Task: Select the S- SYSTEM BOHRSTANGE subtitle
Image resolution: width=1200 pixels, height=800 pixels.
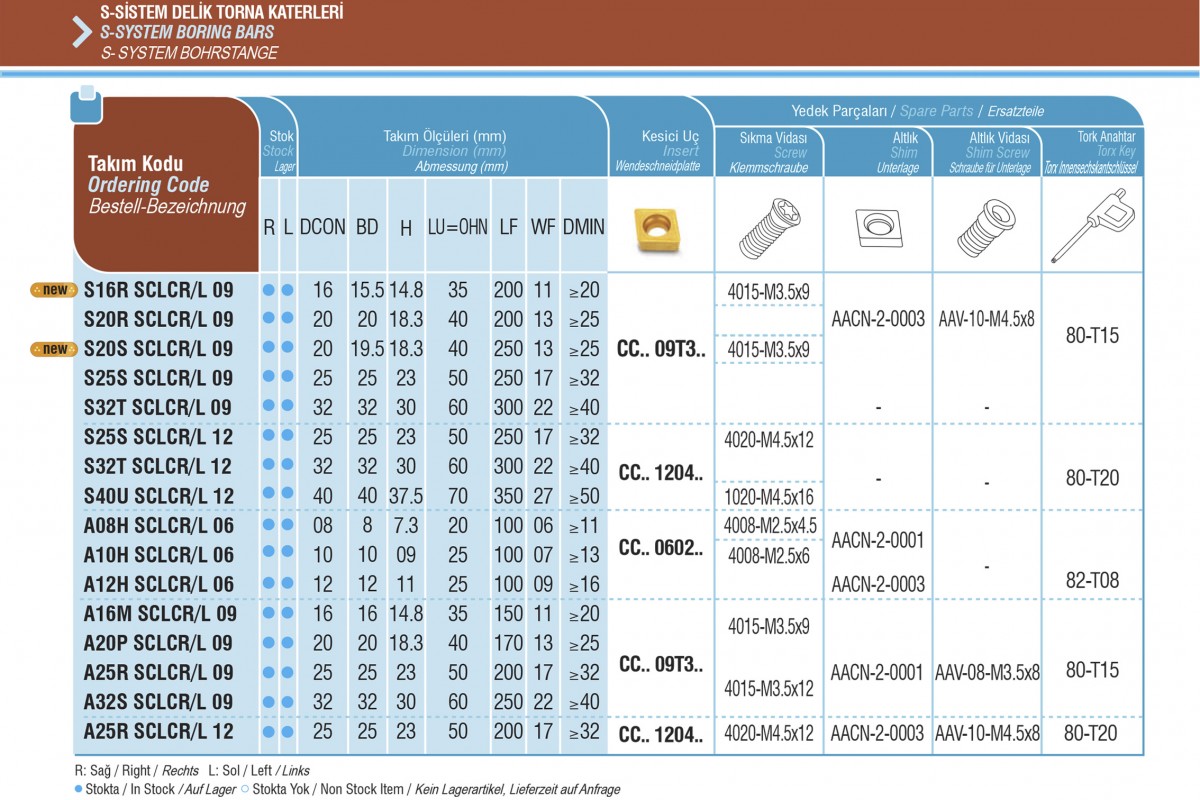Action: click(189, 52)
